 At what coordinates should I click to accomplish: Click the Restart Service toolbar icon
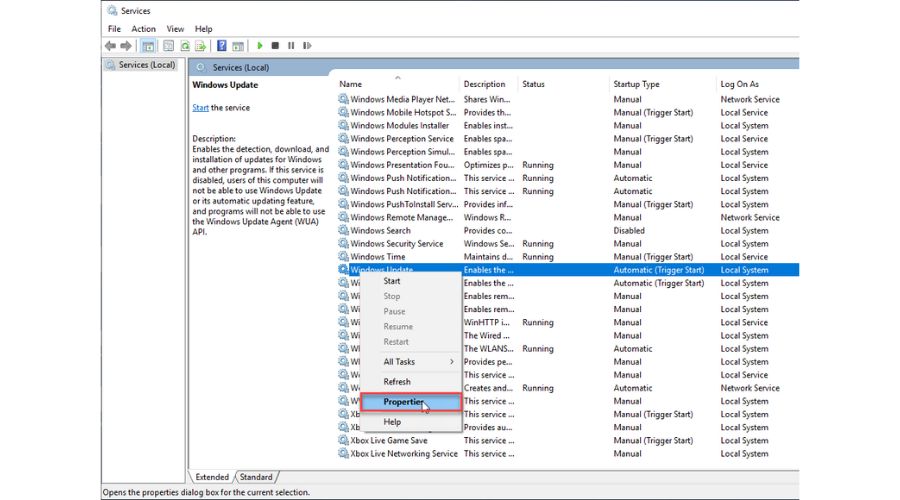[x=307, y=46]
